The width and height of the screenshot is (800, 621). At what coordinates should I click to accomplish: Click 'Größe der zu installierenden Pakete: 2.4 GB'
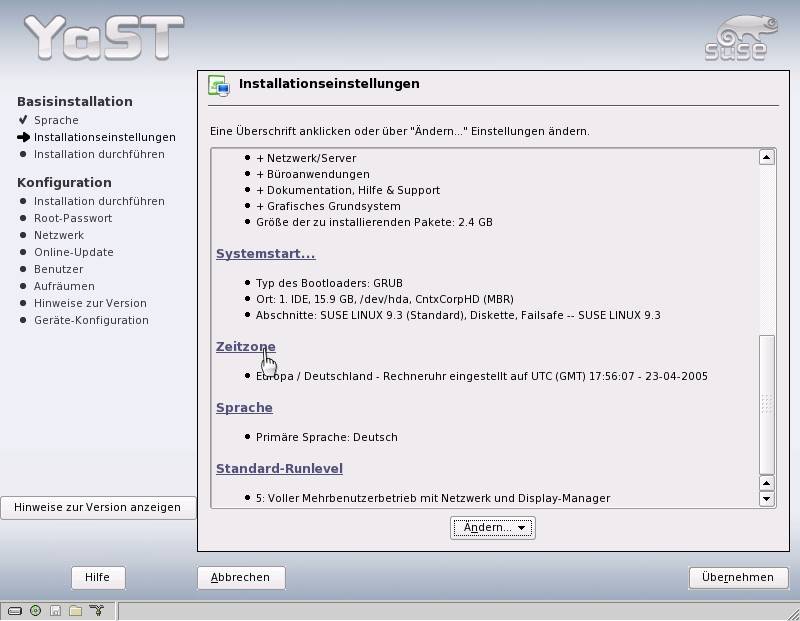374,222
